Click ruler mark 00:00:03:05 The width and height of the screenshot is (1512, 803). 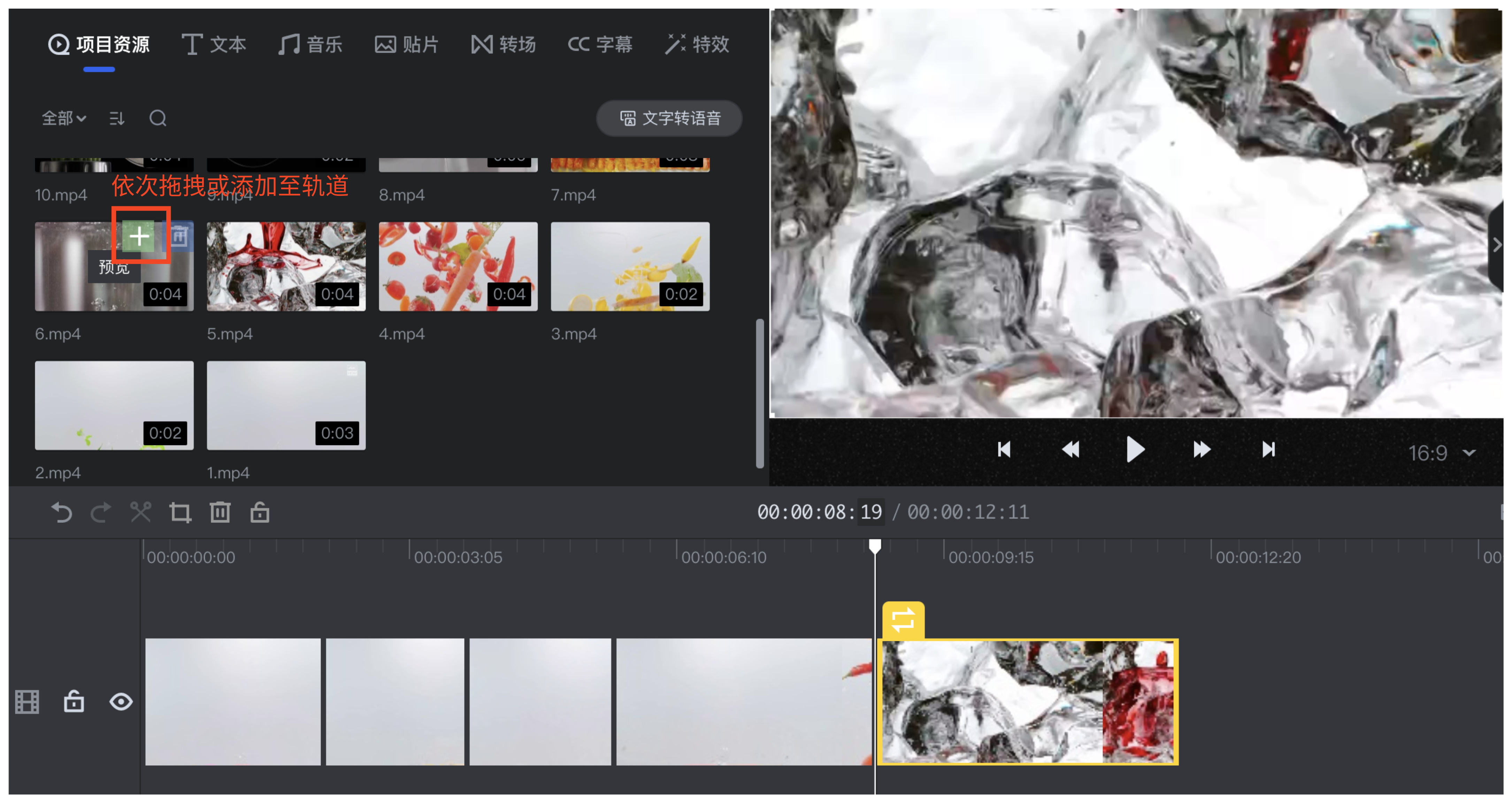pyautogui.click(x=458, y=557)
